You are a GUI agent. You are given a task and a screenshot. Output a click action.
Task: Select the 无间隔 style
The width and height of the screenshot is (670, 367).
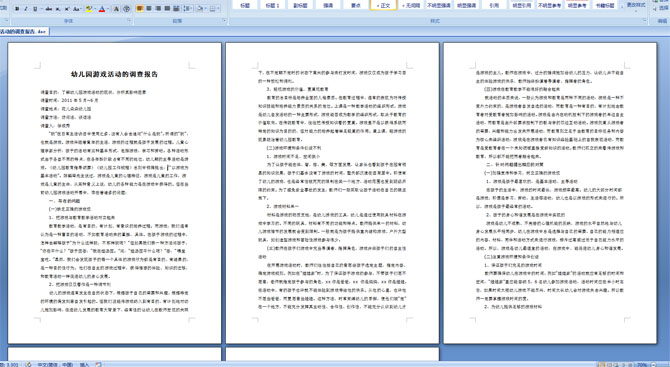(x=411, y=5)
